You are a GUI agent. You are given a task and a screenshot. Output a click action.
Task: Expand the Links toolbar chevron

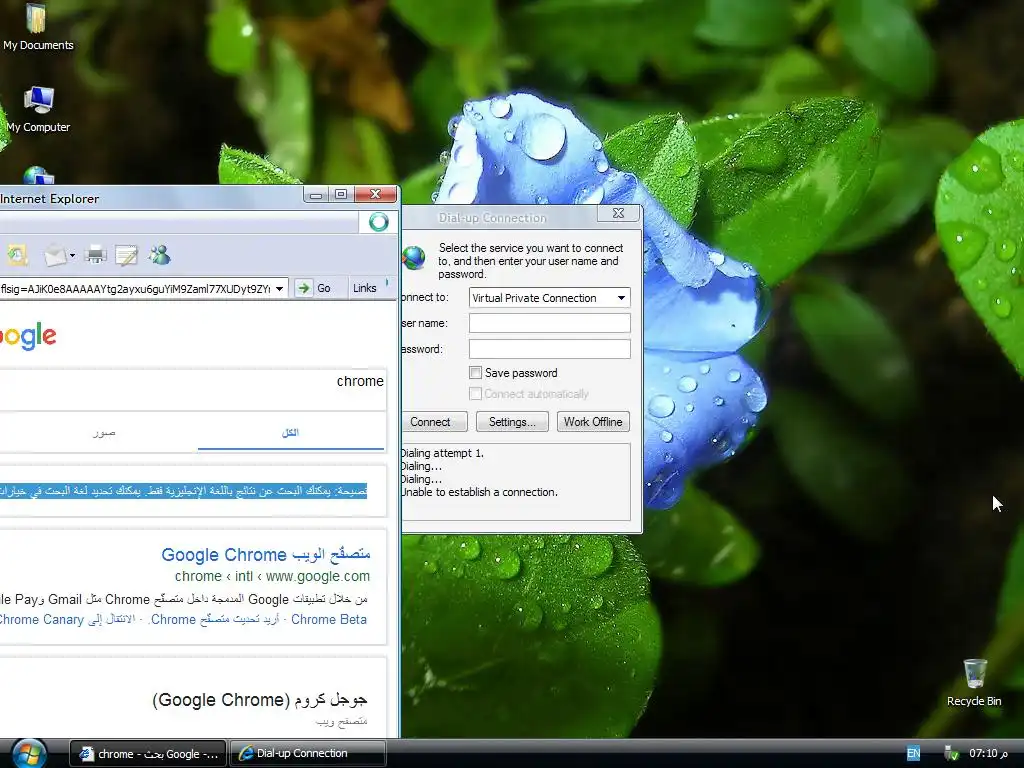387,283
